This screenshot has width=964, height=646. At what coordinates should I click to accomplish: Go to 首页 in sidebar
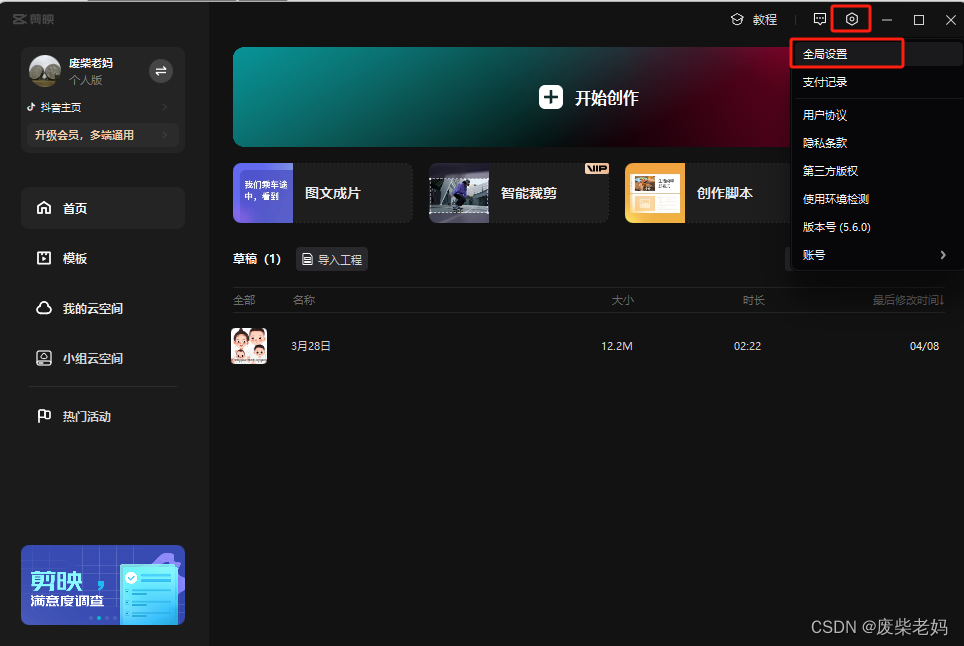pyautogui.click(x=103, y=208)
